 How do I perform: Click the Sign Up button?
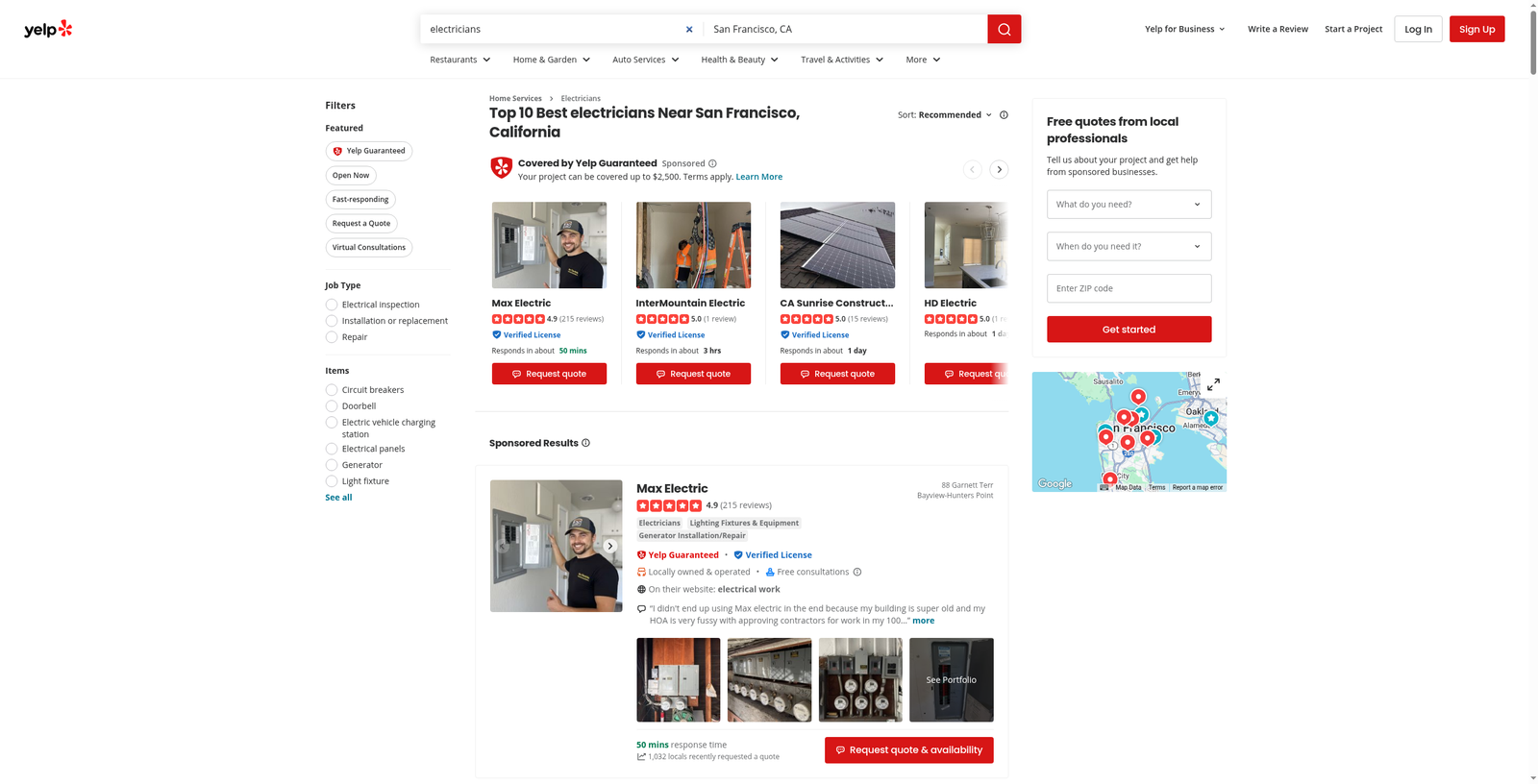1476,29
